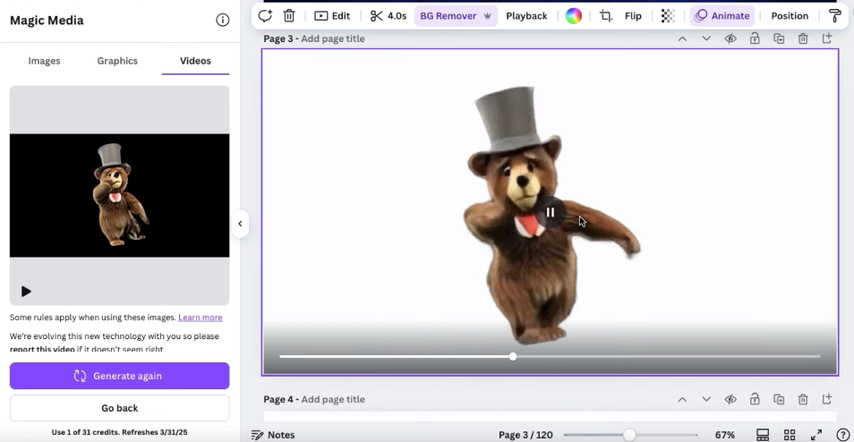This screenshot has width=854, height=442.
Task: Duplicate Page 3
Action: pyautogui.click(x=779, y=39)
